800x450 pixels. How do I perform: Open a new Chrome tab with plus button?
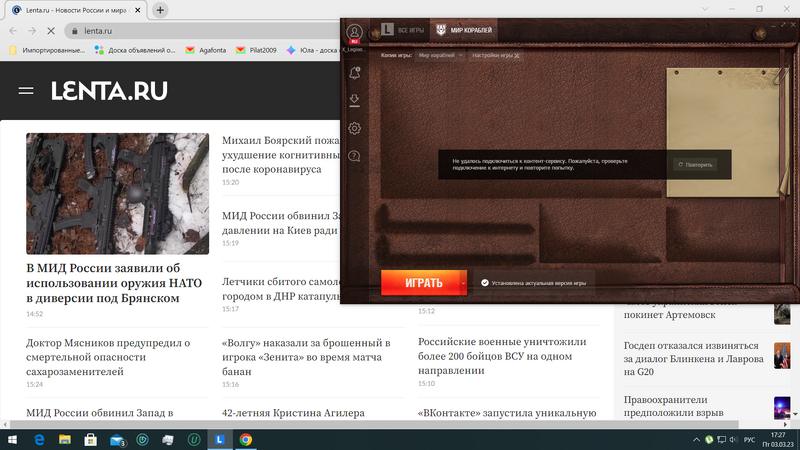(x=160, y=10)
